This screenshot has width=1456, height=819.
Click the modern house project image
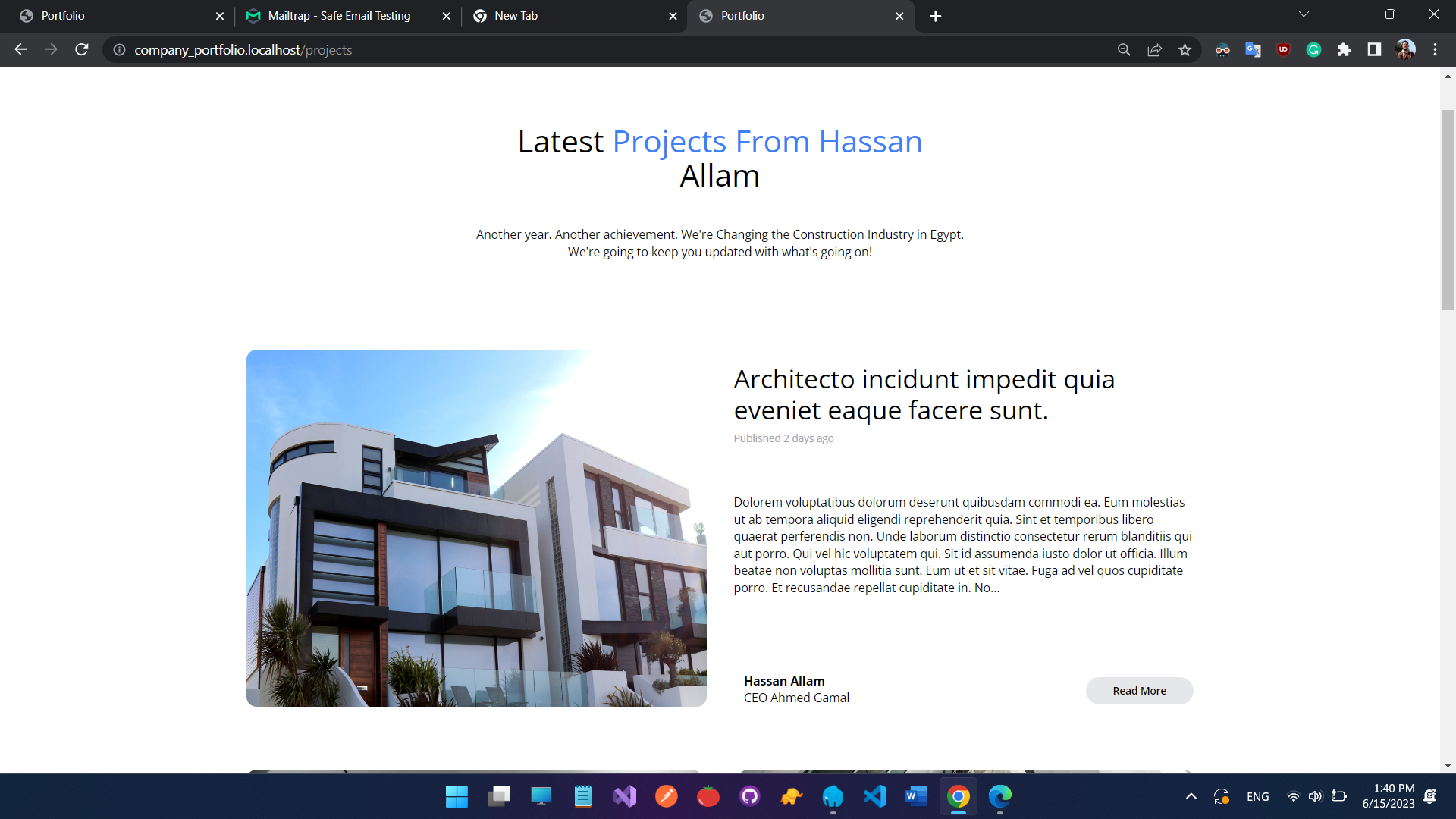476,528
